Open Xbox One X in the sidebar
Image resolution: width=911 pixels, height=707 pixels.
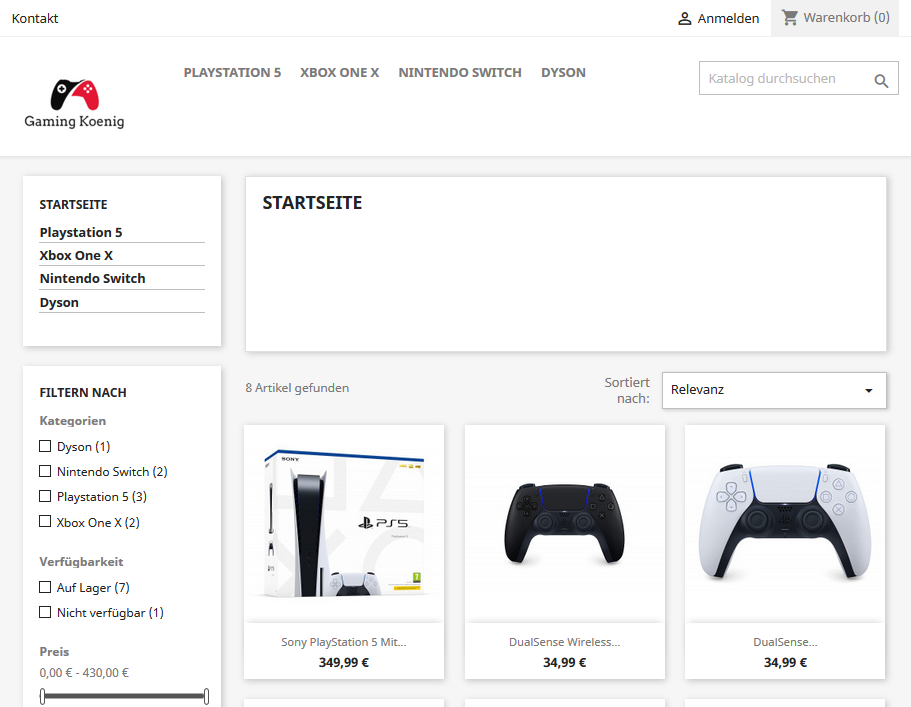coord(76,256)
